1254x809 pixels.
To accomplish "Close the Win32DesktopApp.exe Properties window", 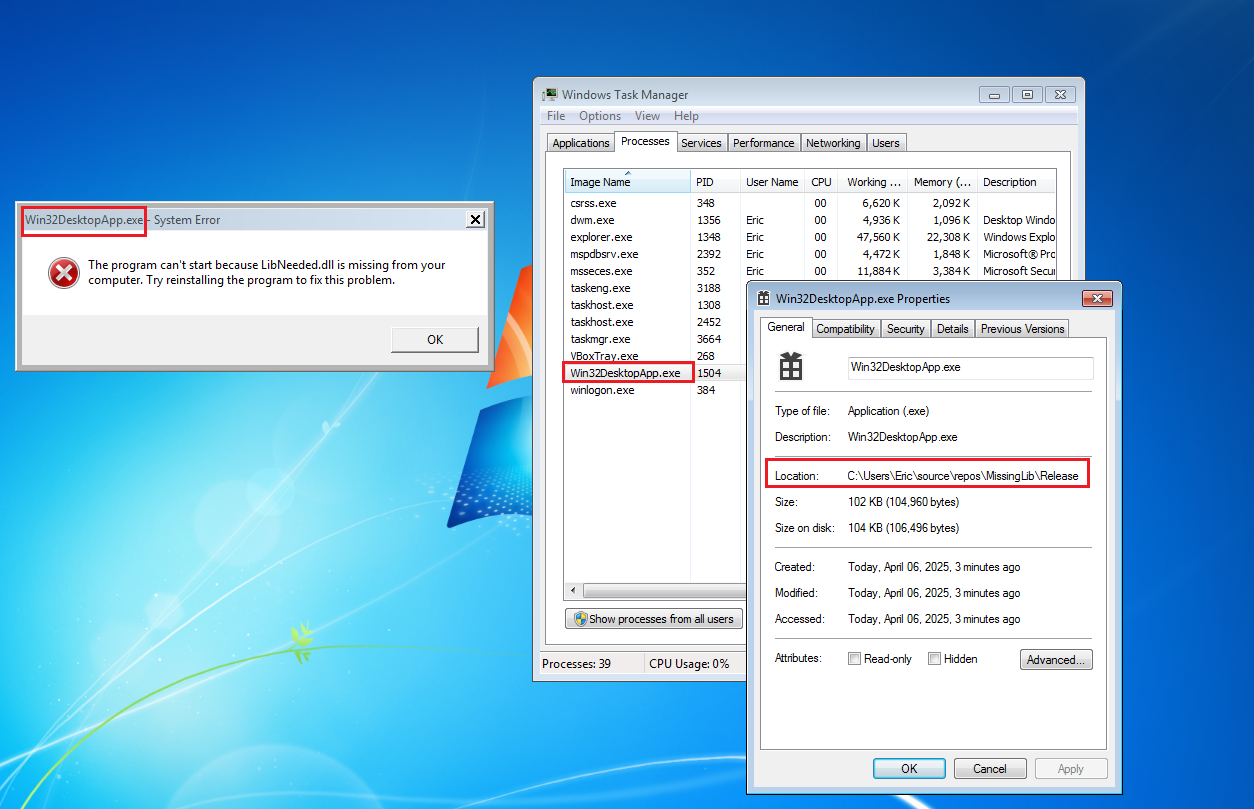I will pyautogui.click(x=1097, y=298).
